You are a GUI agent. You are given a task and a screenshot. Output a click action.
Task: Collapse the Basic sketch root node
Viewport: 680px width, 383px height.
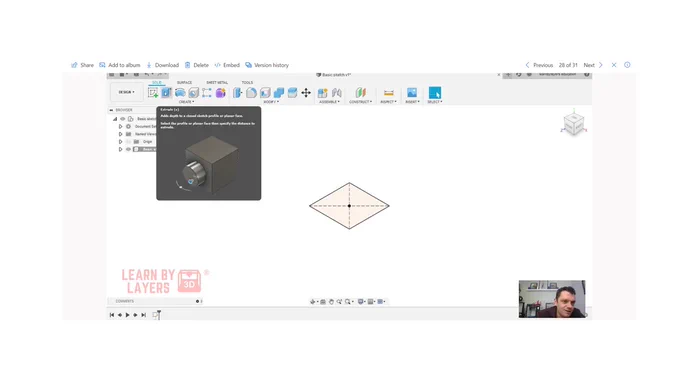tap(115, 119)
